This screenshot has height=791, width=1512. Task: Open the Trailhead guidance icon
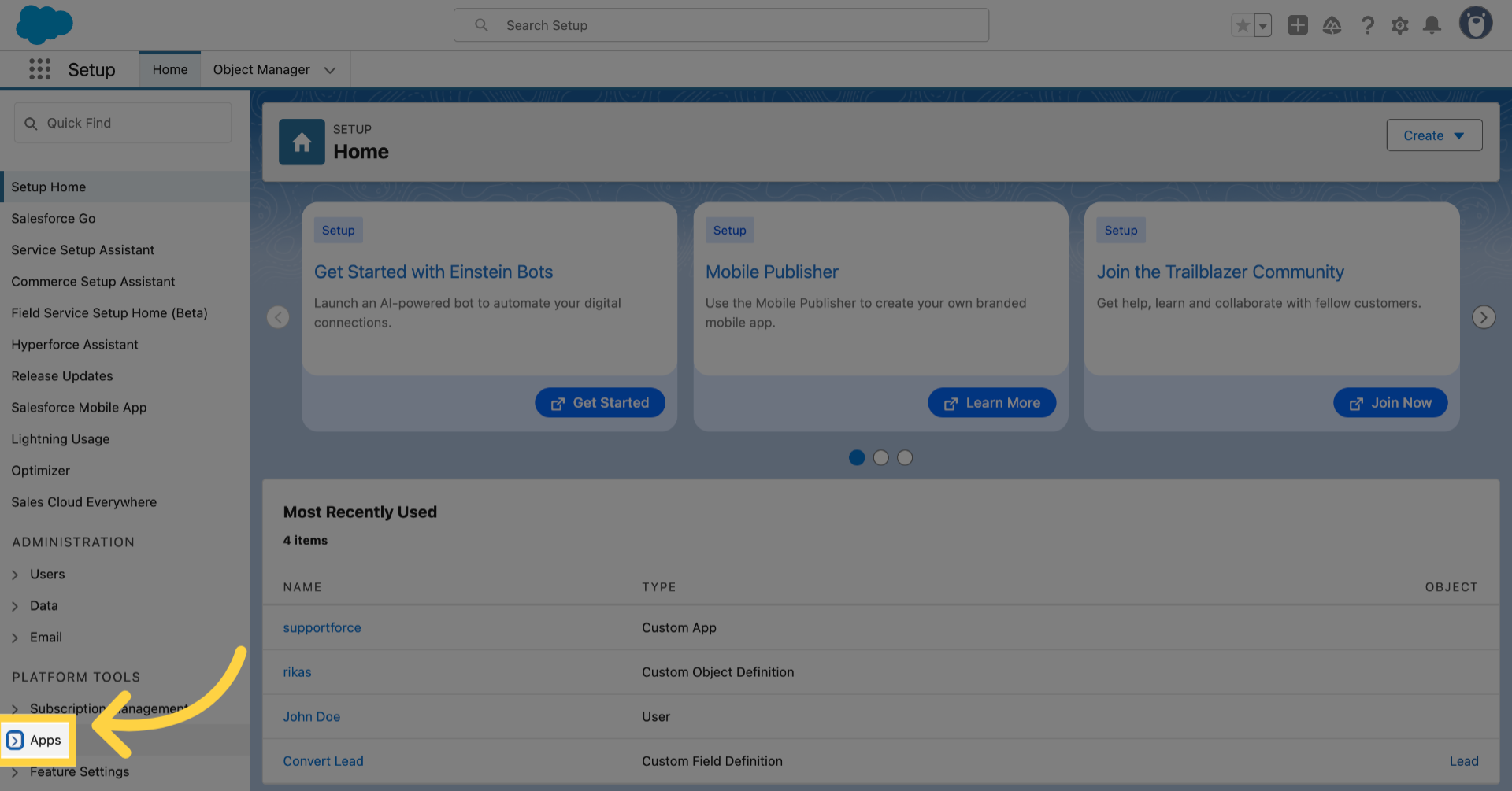pos(1332,25)
